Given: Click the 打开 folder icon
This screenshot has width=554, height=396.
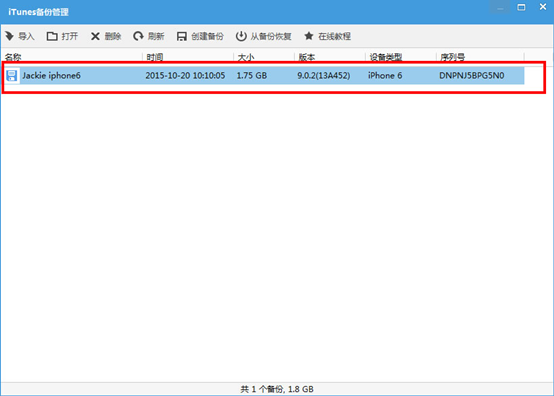Looking at the screenshot, I should click(x=52, y=36).
